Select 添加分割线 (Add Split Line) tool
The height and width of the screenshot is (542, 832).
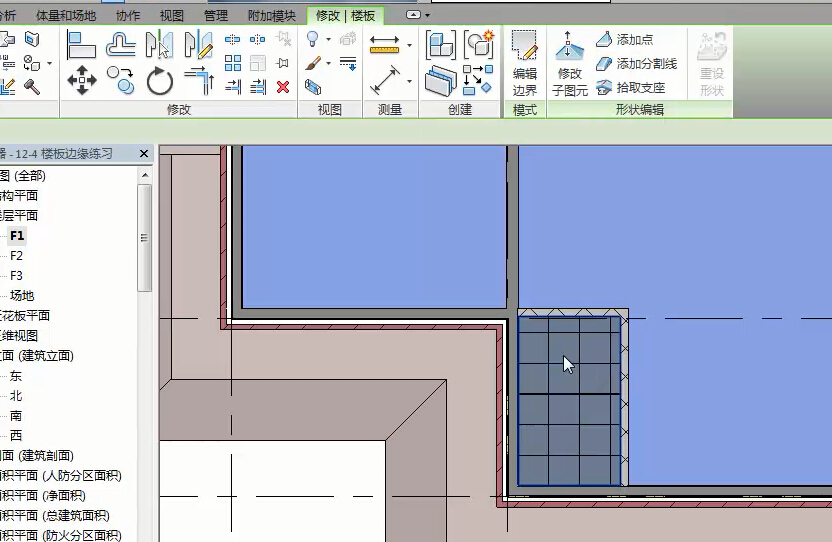[x=636, y=64]
